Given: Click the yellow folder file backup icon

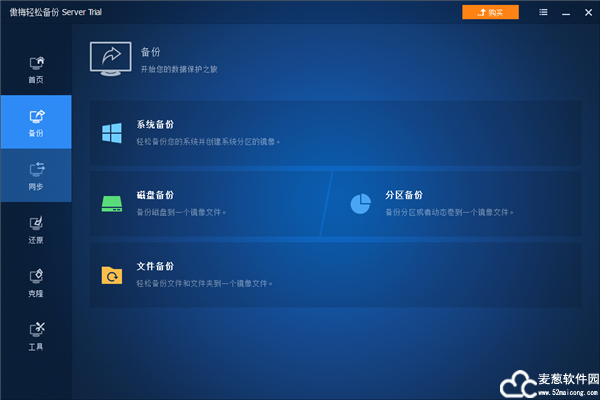Looking at the screenshot, I should click(x=112, y=275).
